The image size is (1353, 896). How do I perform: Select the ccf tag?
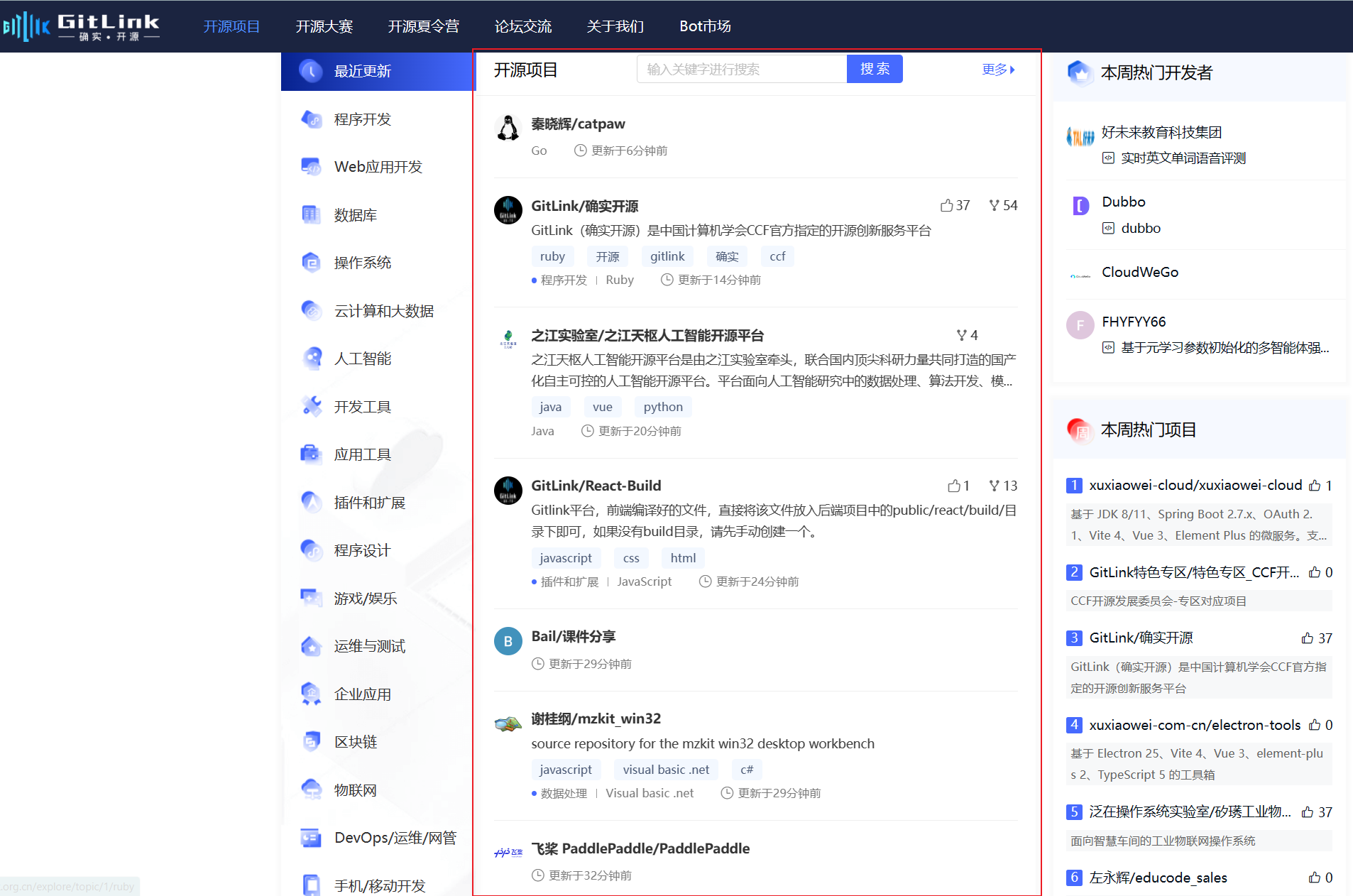point(777,256)
